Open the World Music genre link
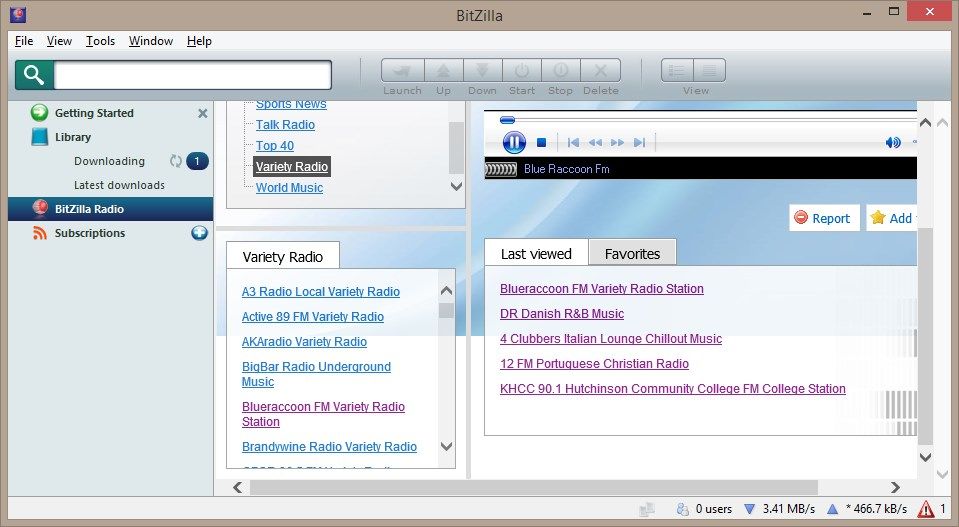Viewport: 959px width, 527px height. 289,188
